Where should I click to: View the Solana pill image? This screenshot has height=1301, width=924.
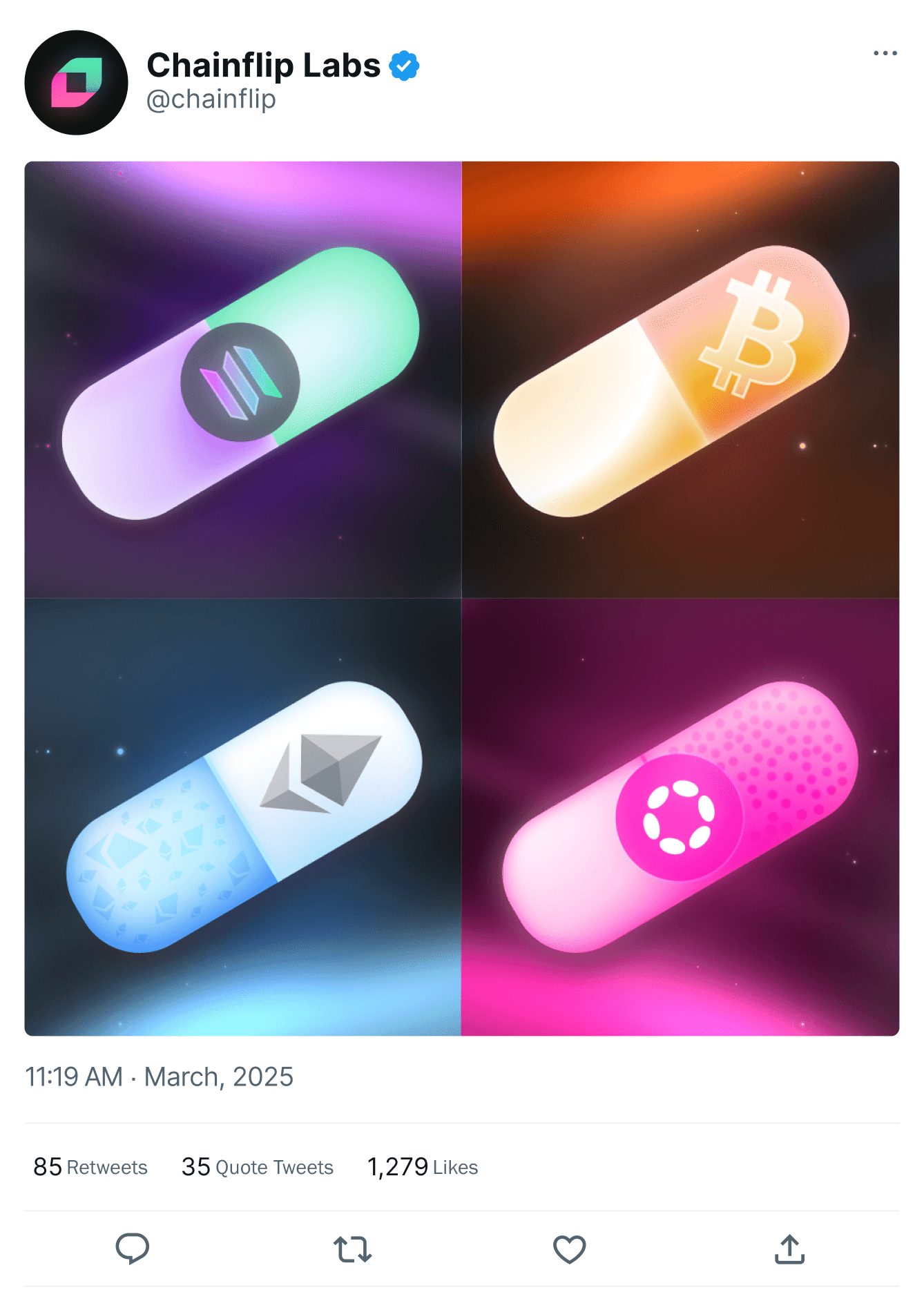point(243,380)
